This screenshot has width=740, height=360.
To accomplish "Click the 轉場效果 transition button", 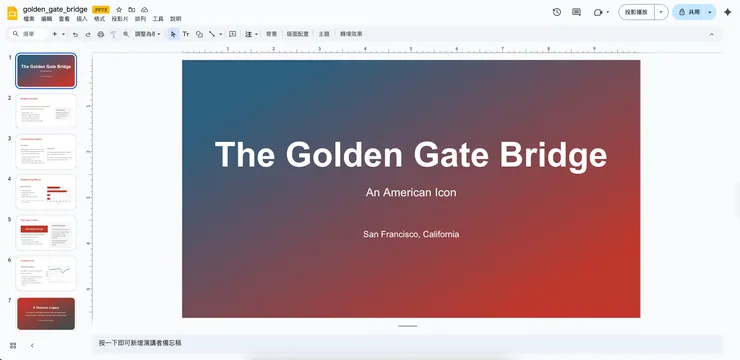I will coord(351,34).
